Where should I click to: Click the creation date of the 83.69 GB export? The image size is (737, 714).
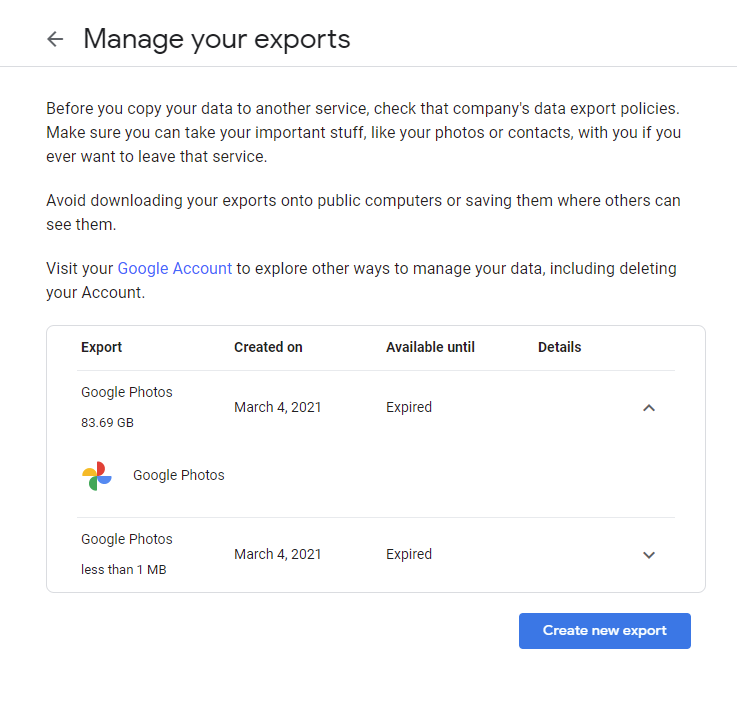278,408
